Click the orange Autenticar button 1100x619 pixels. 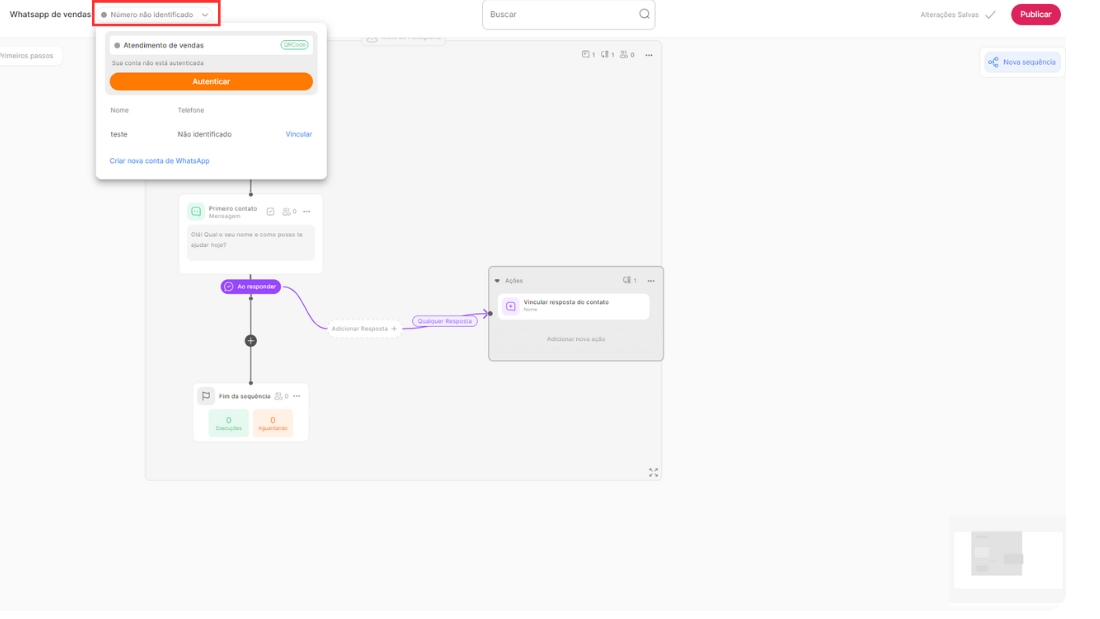(x=211, y=81)
